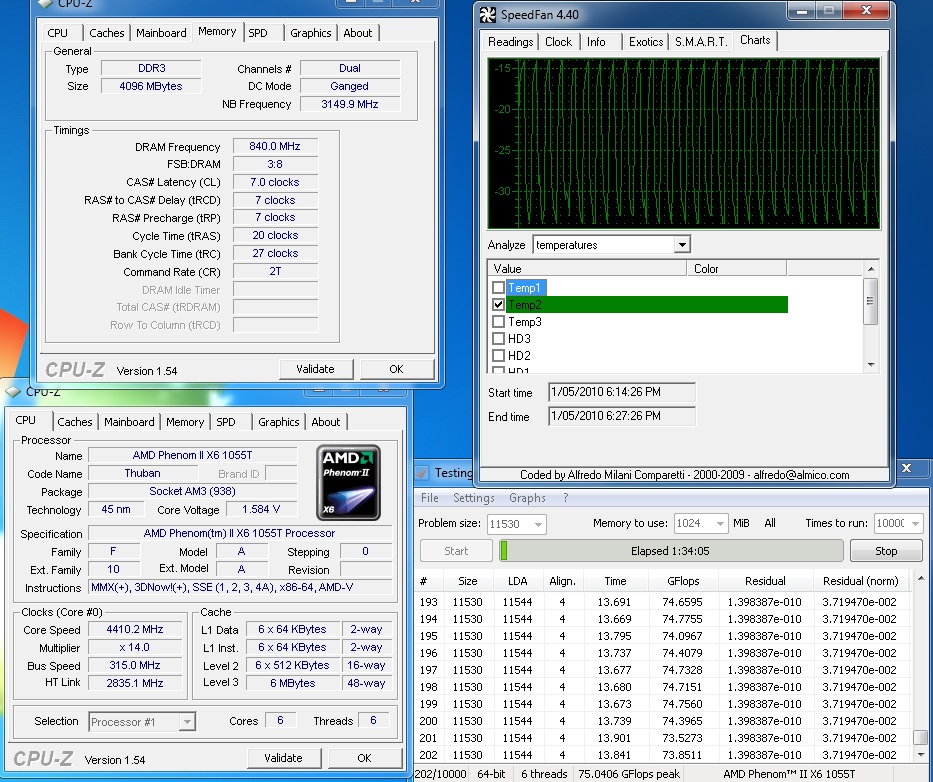
Task: Select LinX result row 202
Action: point(662,755)
